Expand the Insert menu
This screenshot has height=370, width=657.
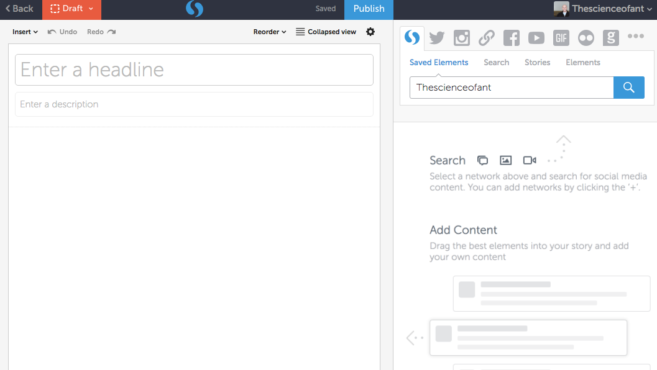pyautogui.click(x=25, y=32)
